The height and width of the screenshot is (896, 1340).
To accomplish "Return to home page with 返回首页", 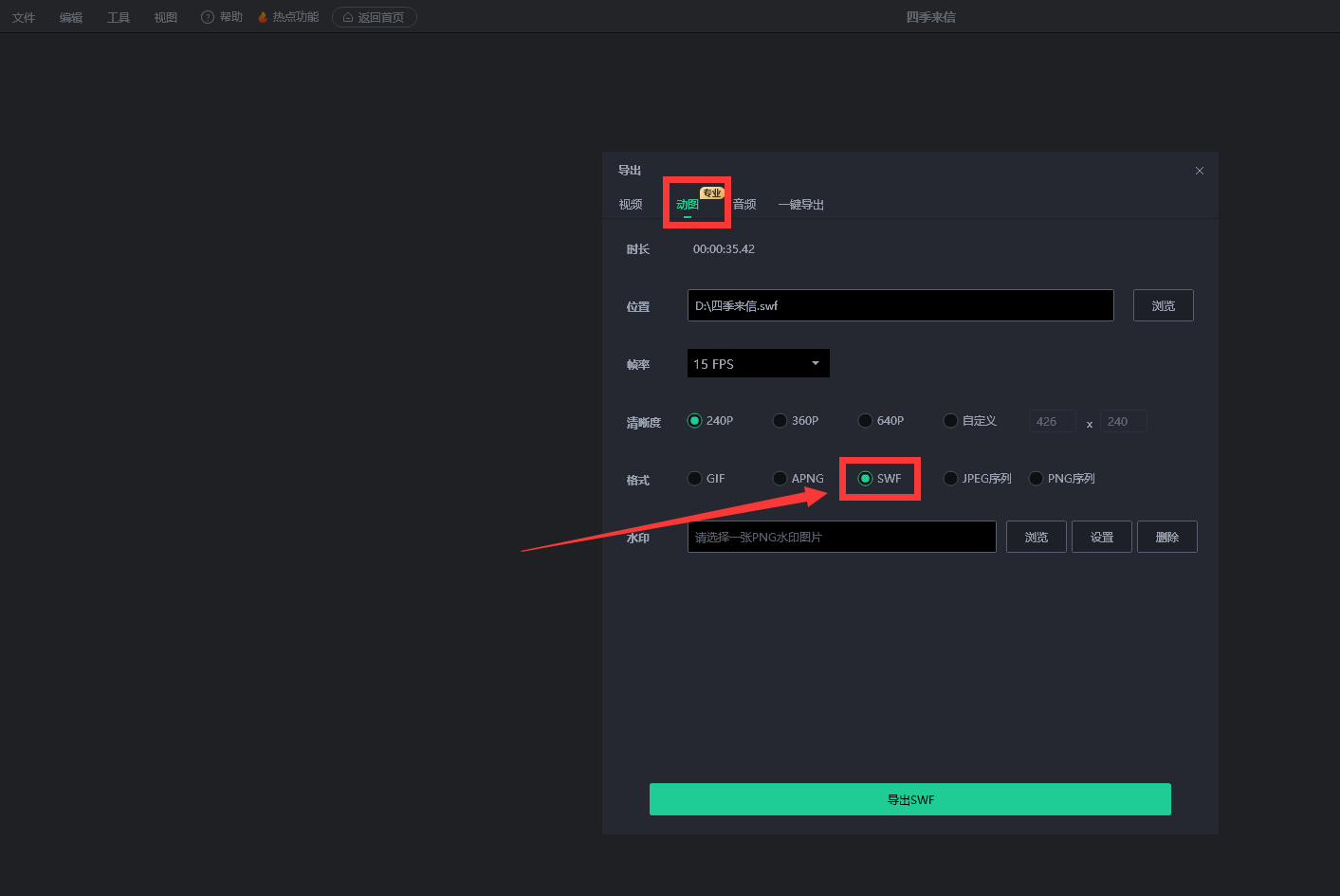I will click(375, 17).
